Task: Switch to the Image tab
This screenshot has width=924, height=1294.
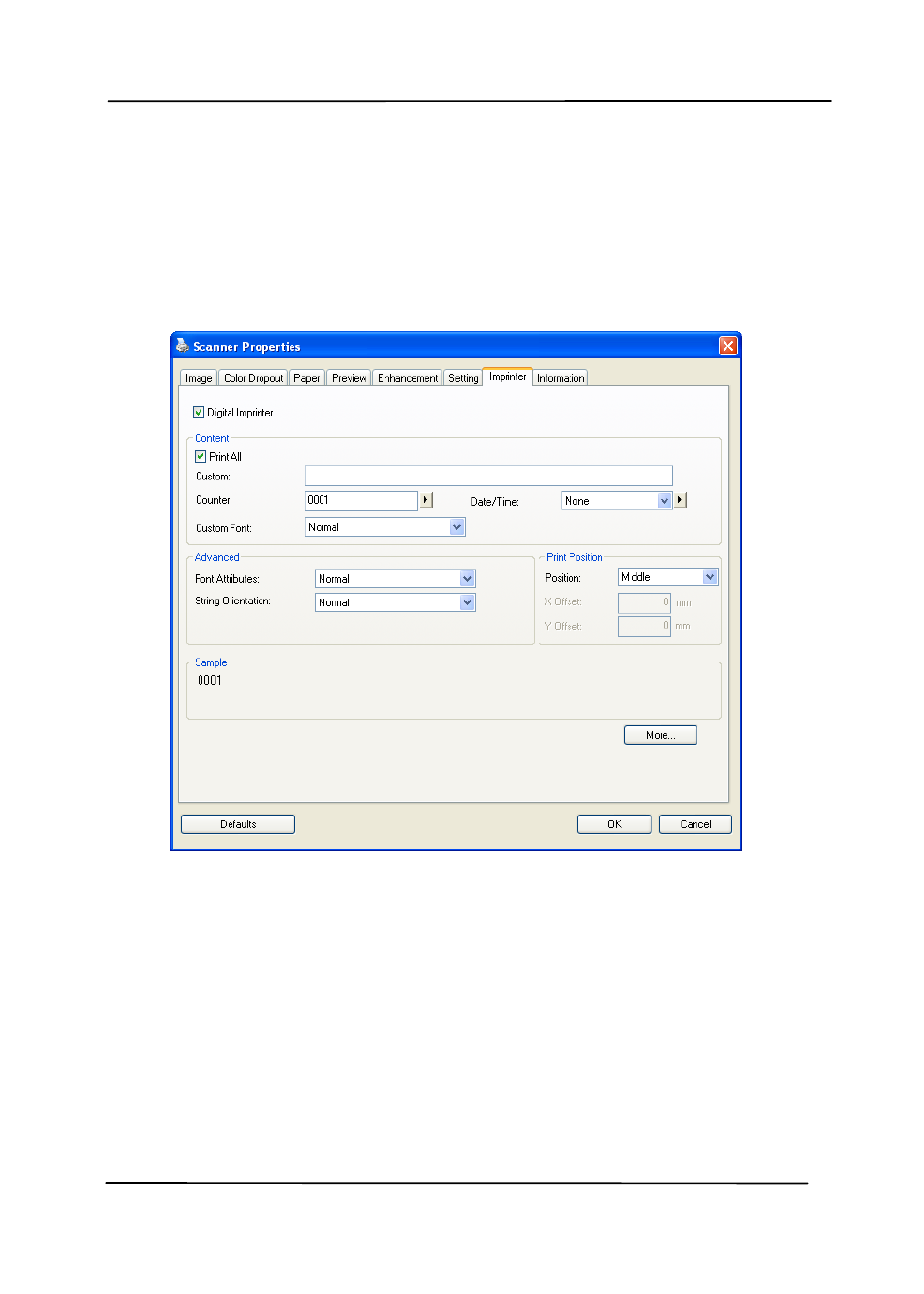Action: point(199,379)
